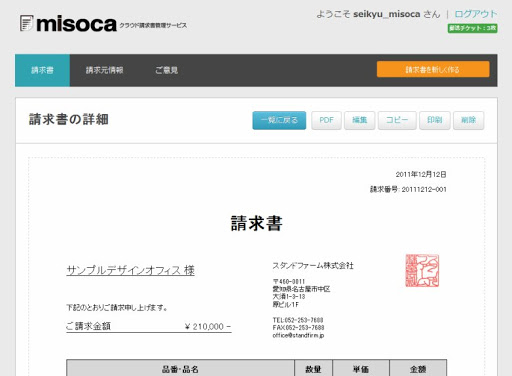This screenshot has height=376, width=512.
Task: Click the 下記のとおりご請求申し上げます sentence
Action: pyautogui.click(x=117, y=307)
